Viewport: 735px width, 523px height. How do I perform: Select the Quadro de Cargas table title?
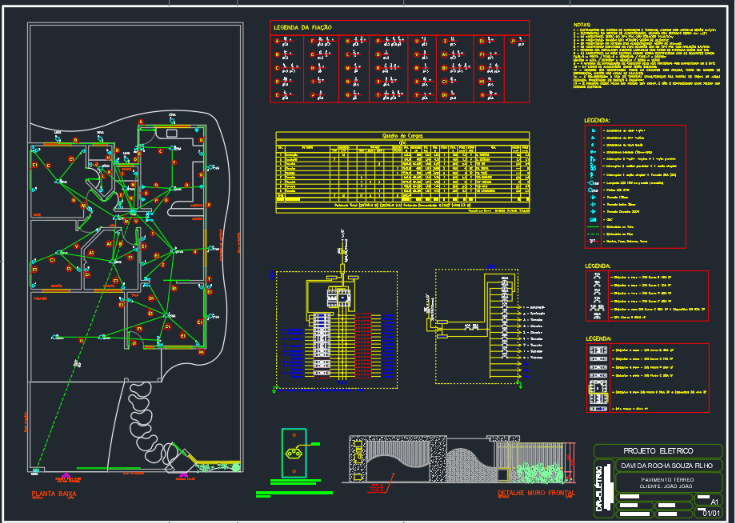[402, 136]
